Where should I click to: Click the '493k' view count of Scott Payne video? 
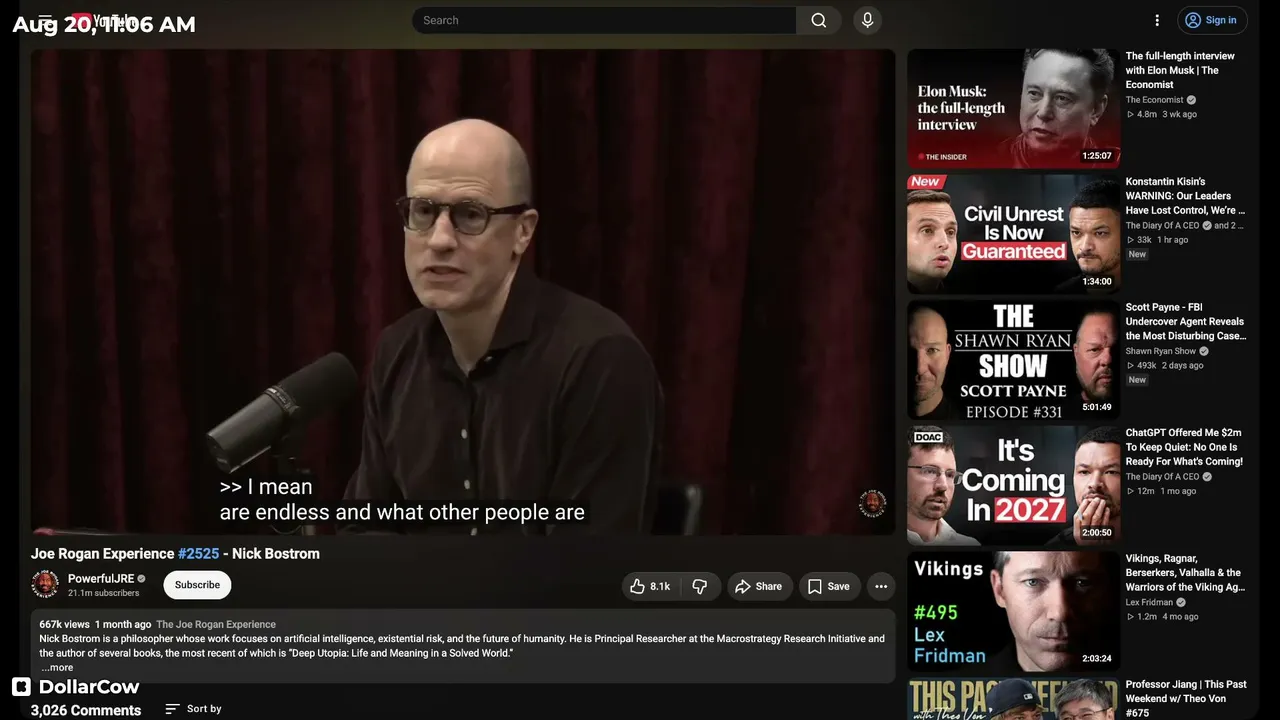coord(1148,365)
